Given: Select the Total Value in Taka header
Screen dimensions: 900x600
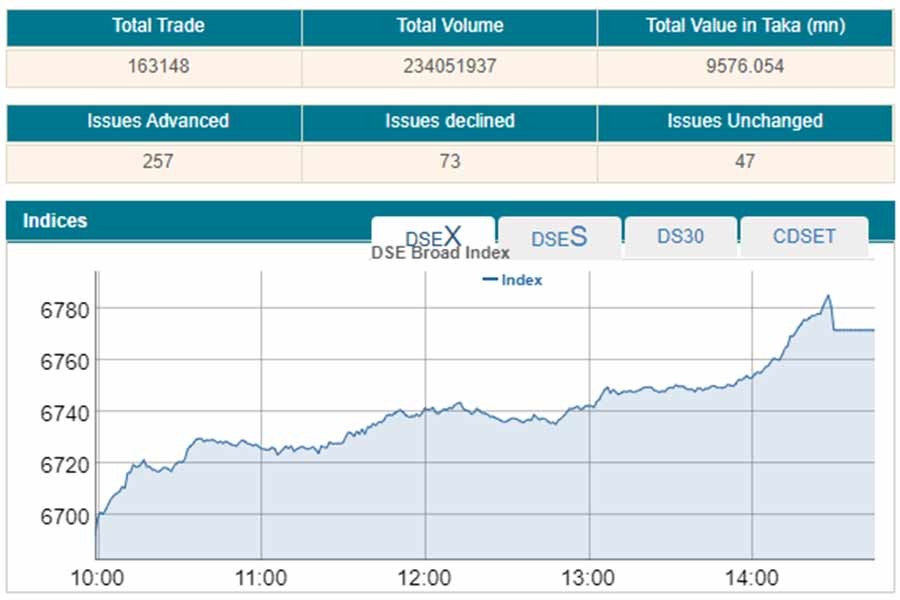Looking at the screenshot, I should (x=745, y=26).
